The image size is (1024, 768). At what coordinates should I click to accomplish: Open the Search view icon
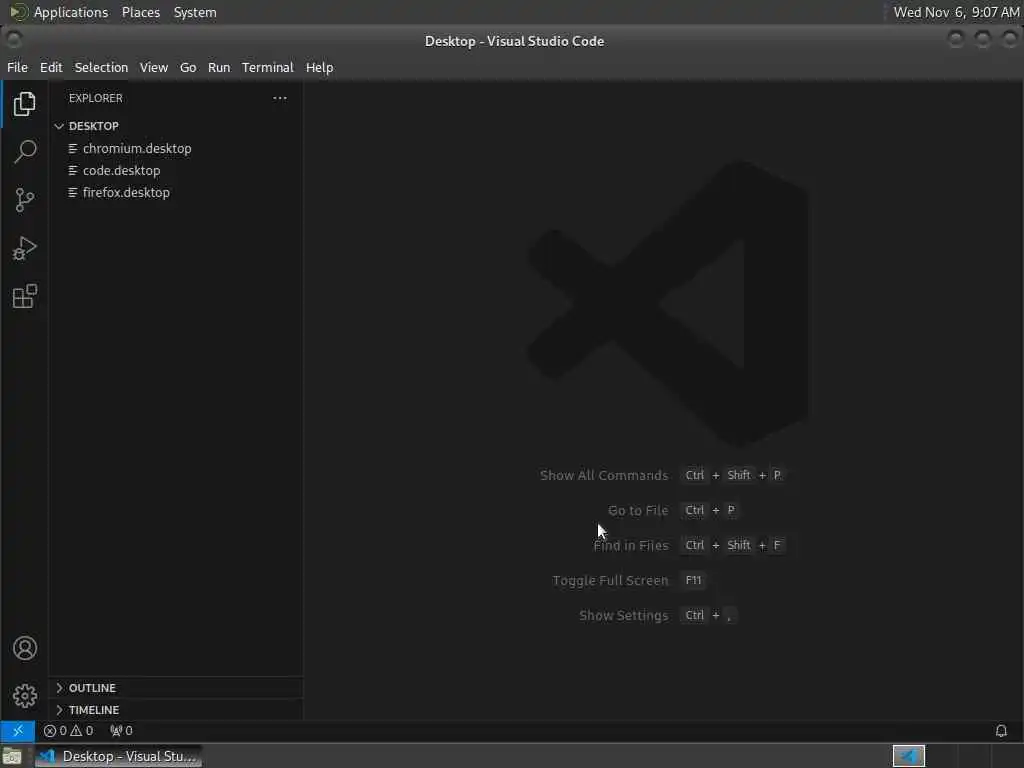(24, 152)
